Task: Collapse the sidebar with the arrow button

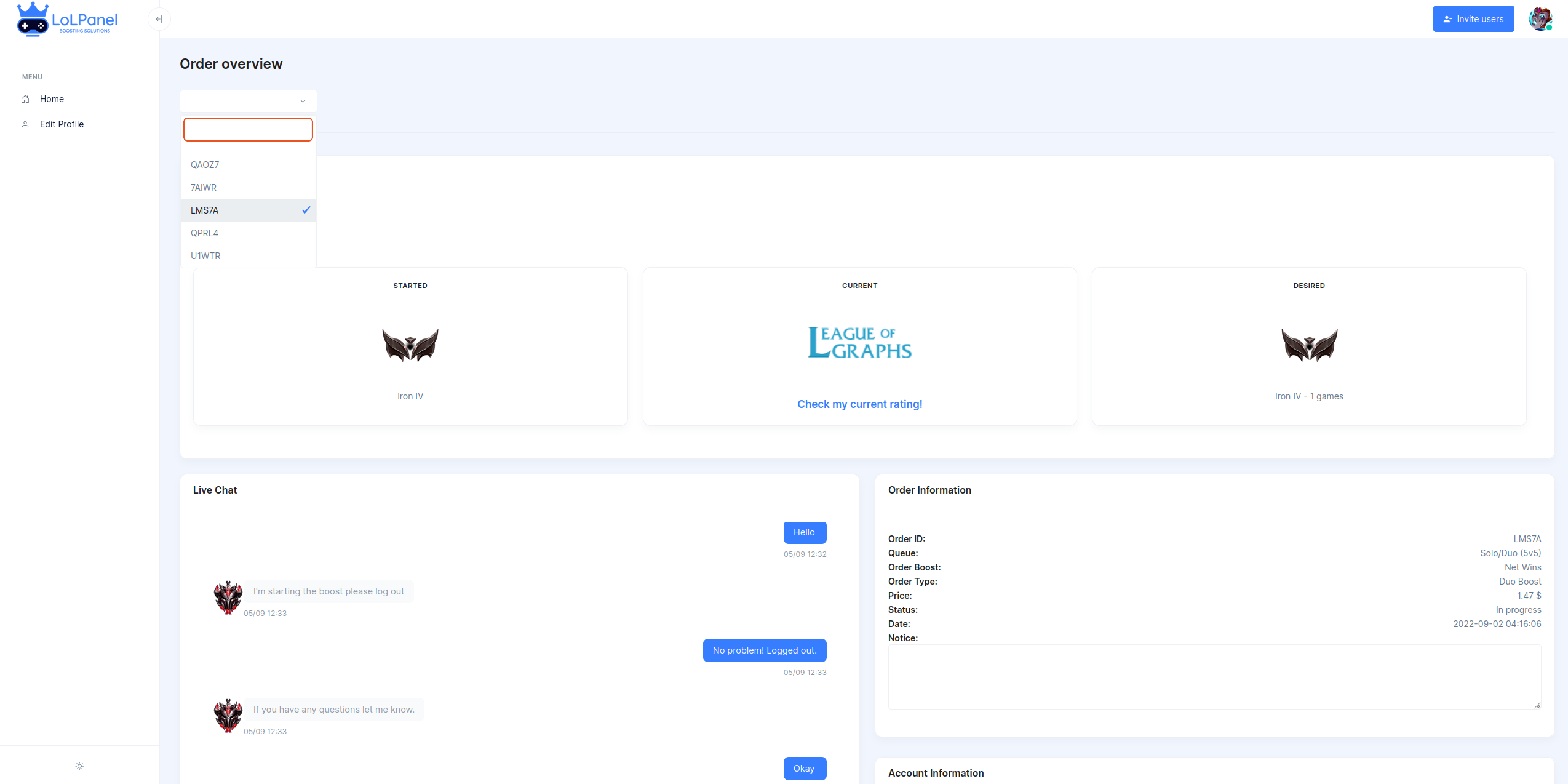Action: [x=159, y=19]
